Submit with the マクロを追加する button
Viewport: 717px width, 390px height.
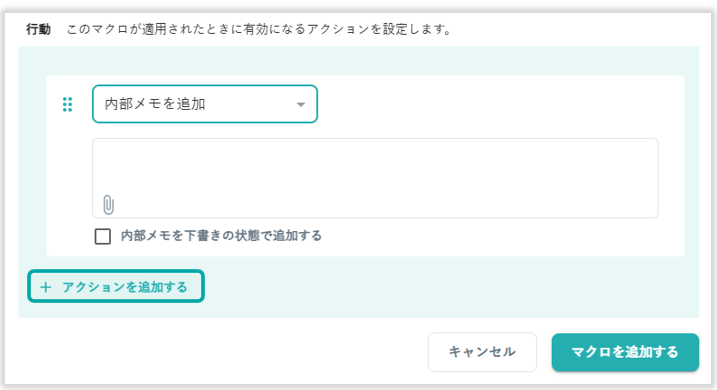(625, 352)
